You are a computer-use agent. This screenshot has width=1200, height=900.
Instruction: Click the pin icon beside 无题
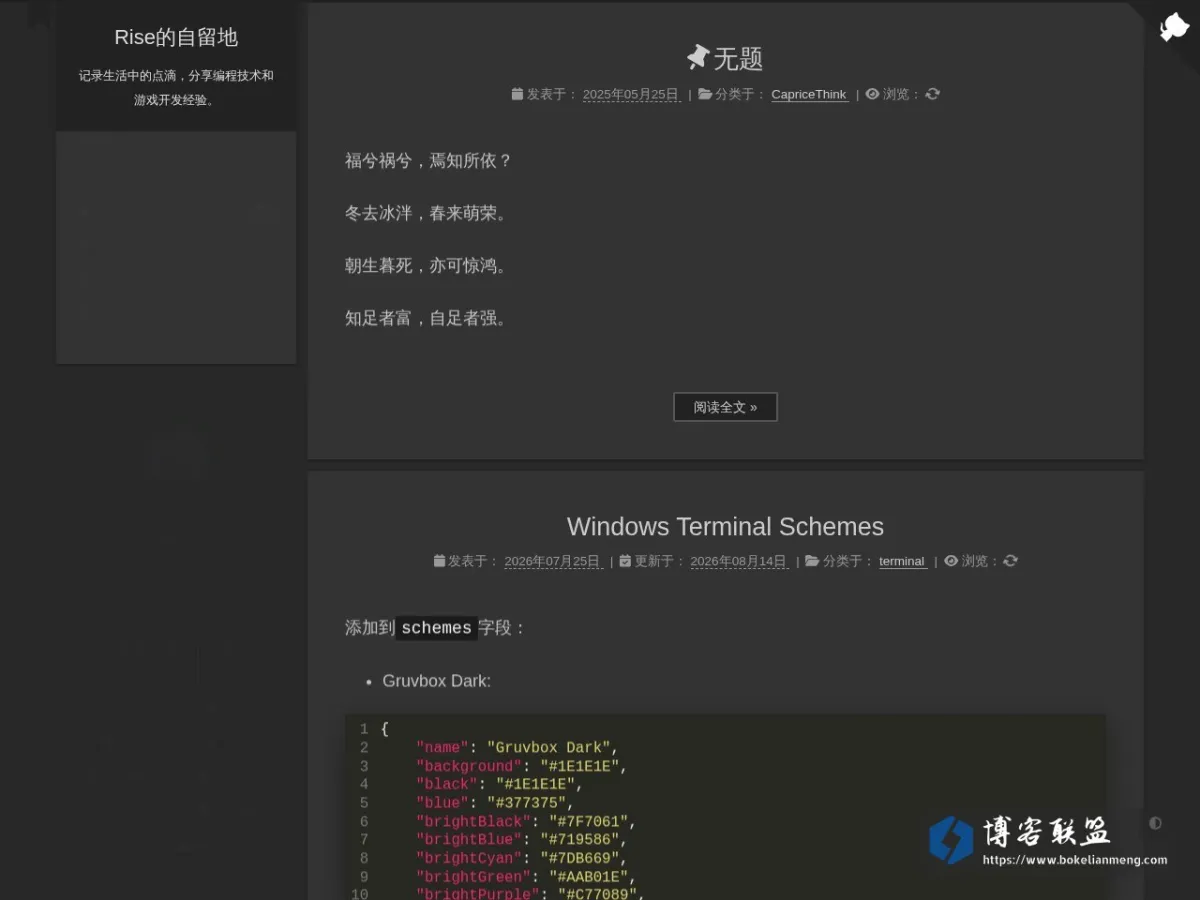pyautogui.click(x=698, y=58)
